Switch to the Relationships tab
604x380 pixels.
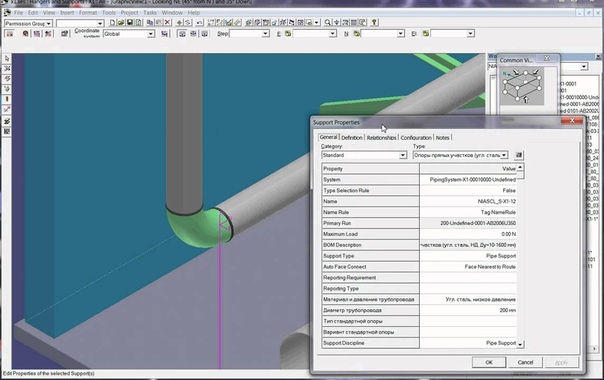[x=381, y=138]
